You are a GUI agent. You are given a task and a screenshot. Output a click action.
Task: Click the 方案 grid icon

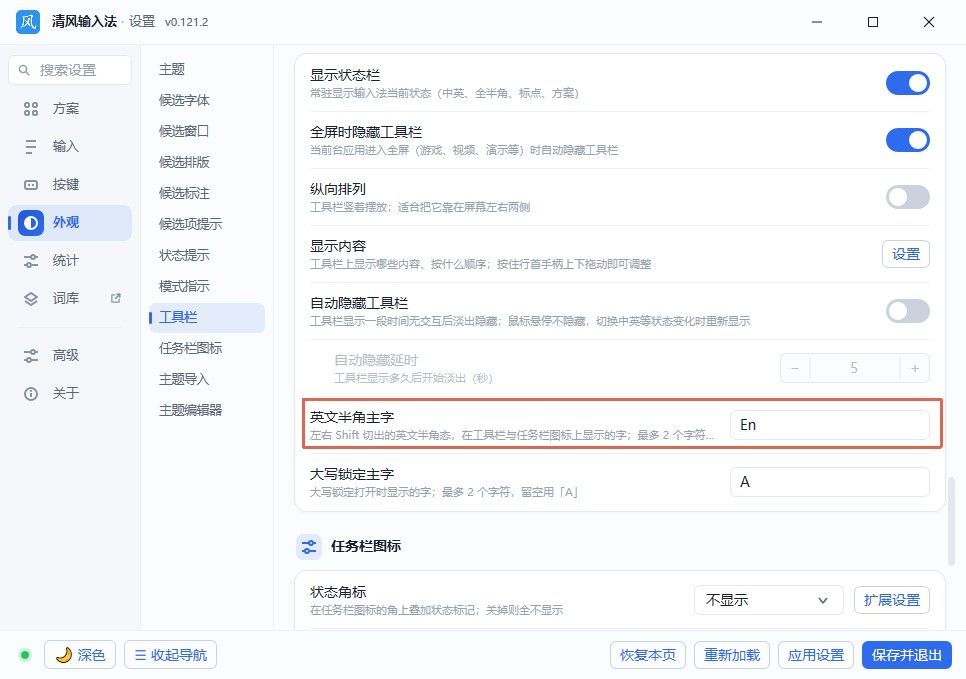pyautogui.click(x=31, y=109)
